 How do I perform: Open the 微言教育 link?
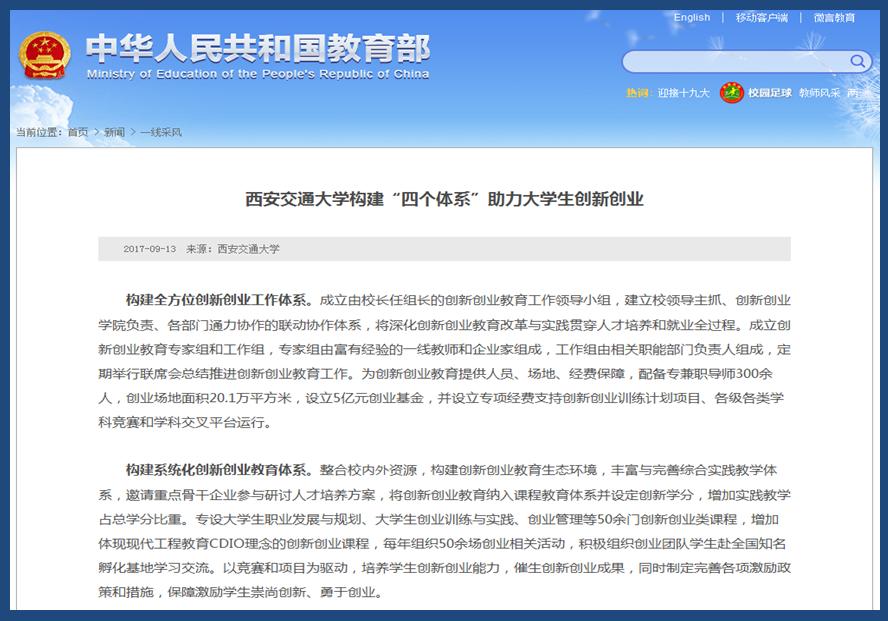tap(834, 18)
